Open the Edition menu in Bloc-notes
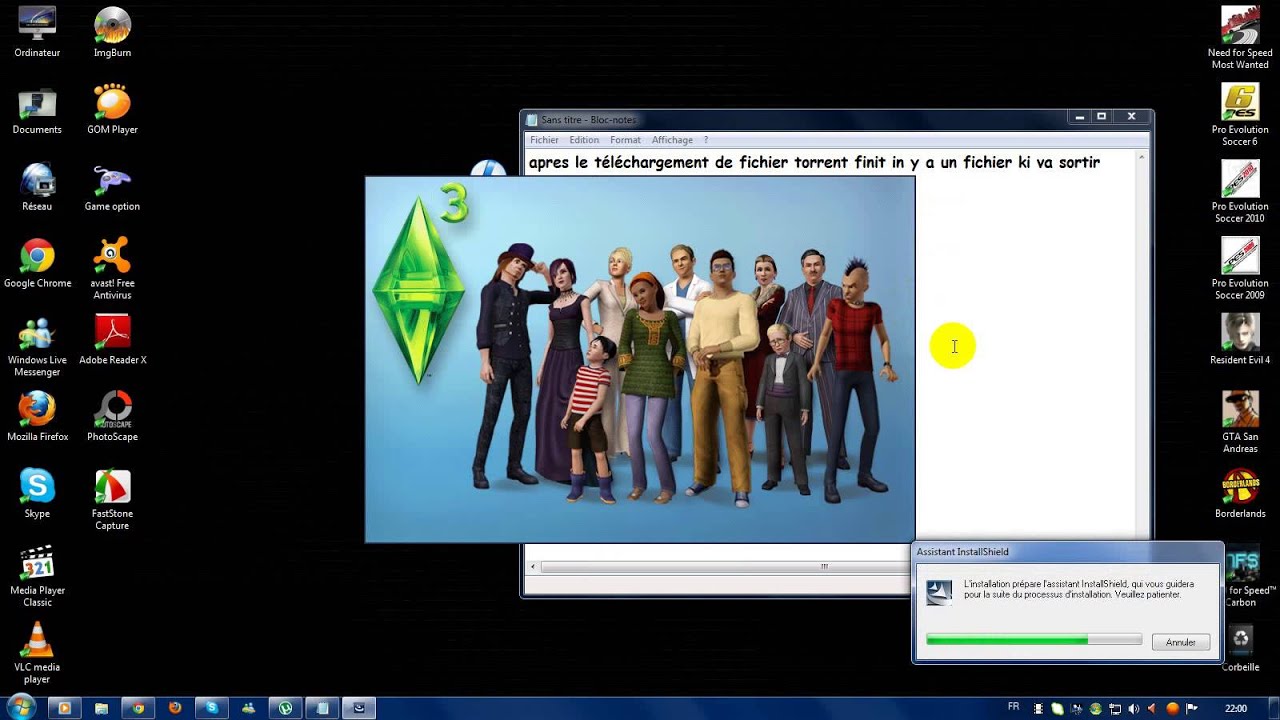The height and width of the screenshot is (720, 1280). click(x=584, y=140)
